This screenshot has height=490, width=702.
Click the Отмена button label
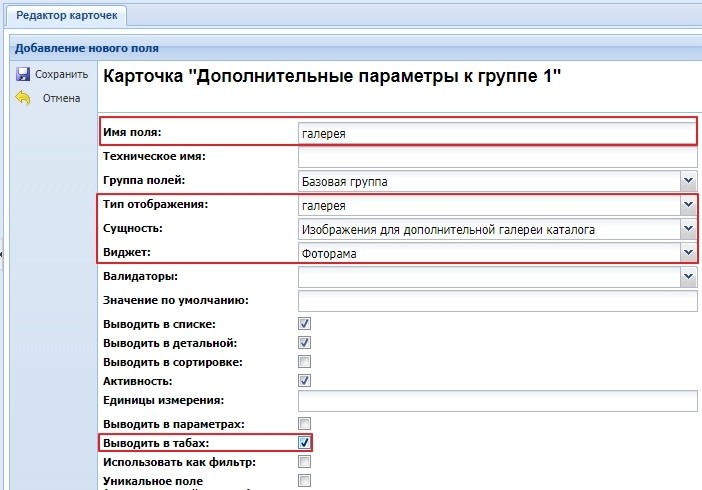60,98
